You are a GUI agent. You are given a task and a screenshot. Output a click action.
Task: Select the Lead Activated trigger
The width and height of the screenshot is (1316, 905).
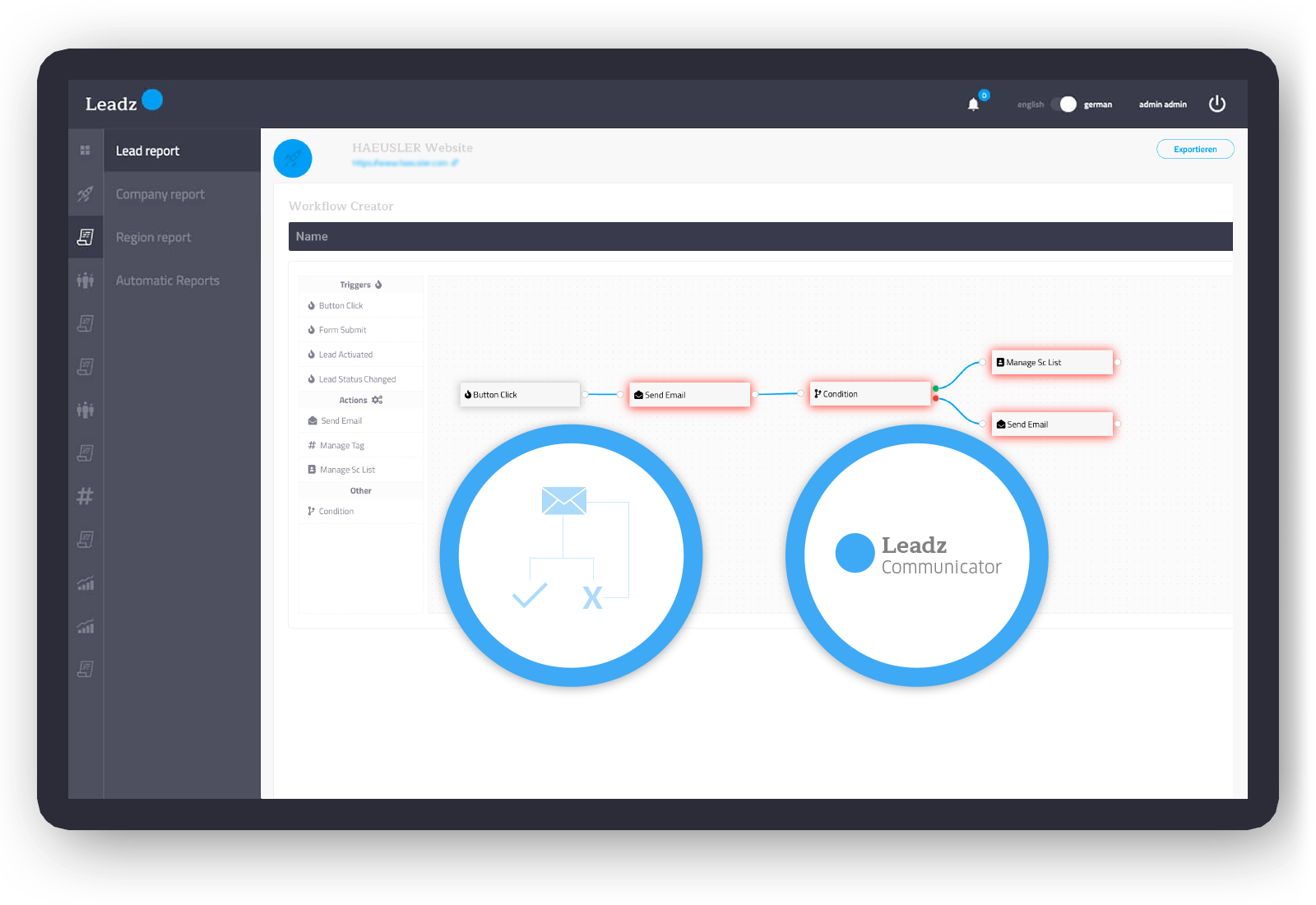[361, 355]
